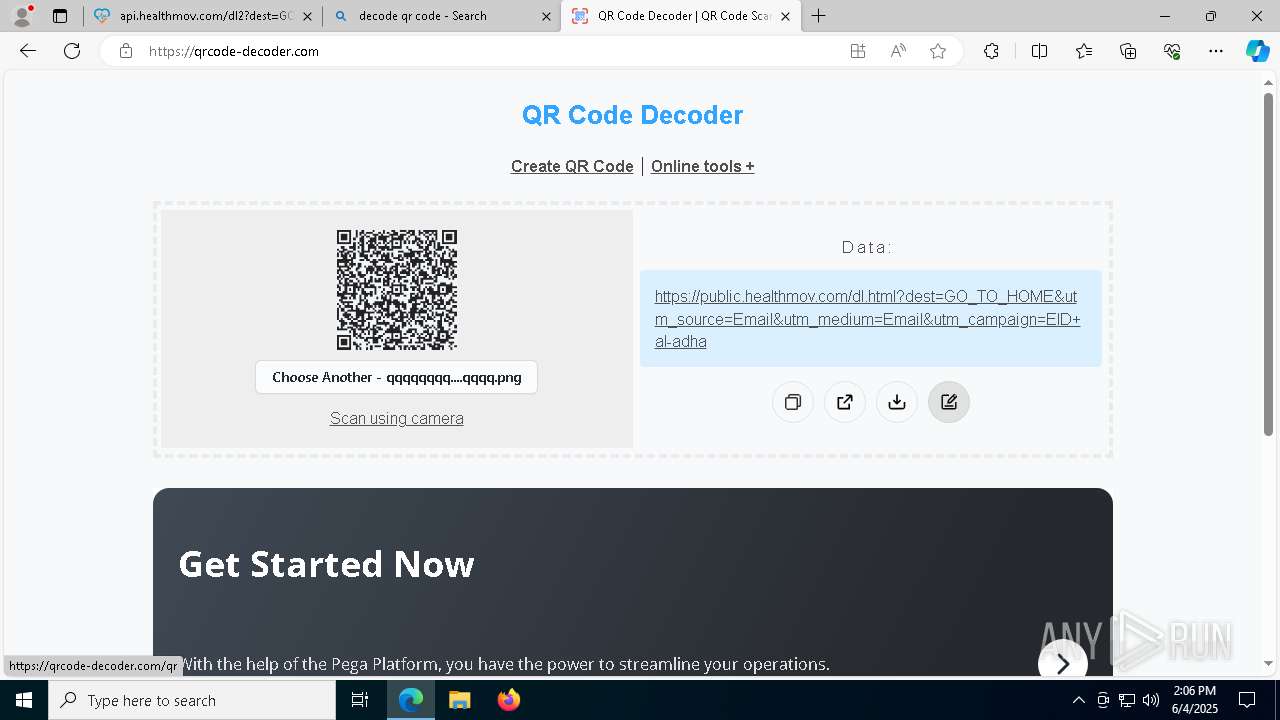This screenshot has width=1280, height=720.
Task: Show hidden system tray icons
Action: click(x=1078, y=700)
